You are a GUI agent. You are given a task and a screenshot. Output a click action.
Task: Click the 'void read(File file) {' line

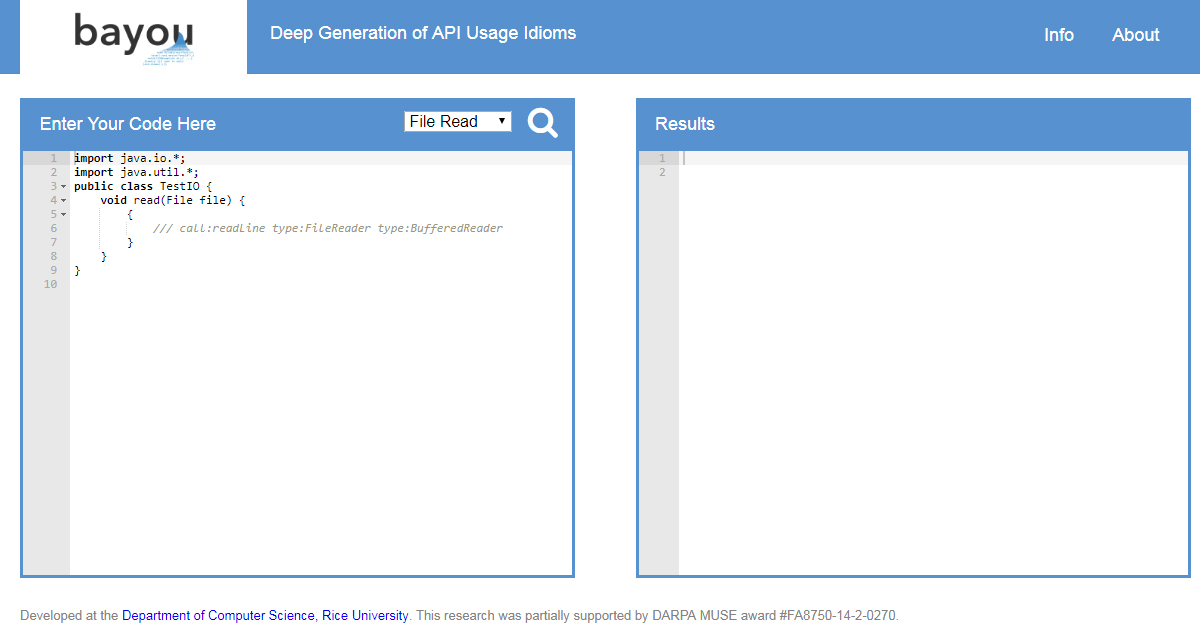pos(173,200)
